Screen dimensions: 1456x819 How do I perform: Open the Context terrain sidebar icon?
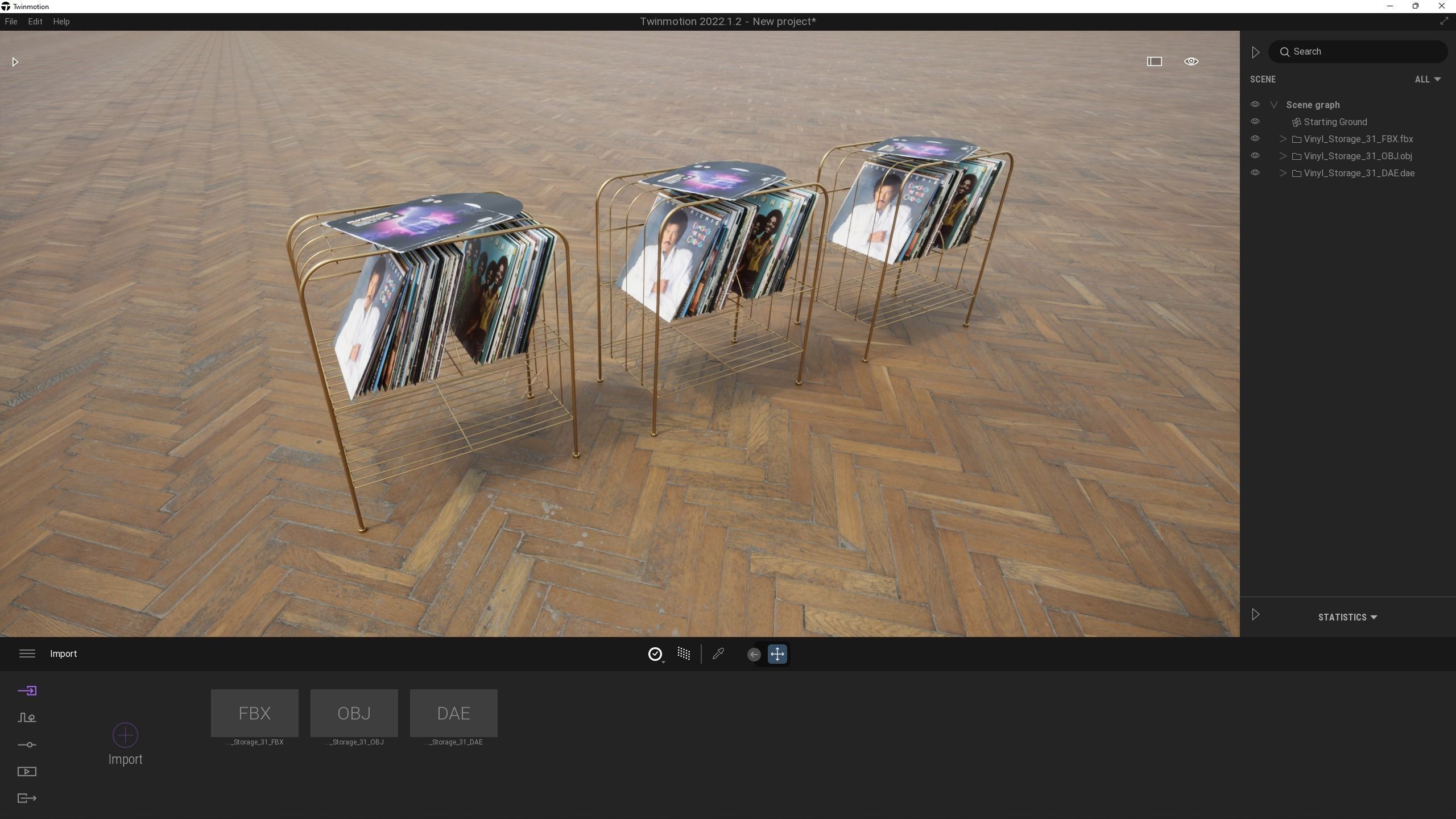27,718
